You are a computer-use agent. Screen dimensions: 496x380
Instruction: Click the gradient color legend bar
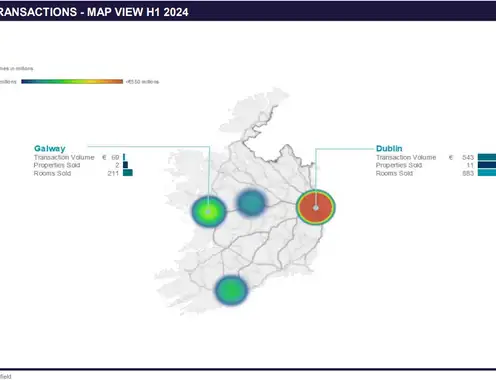[72, 81]
